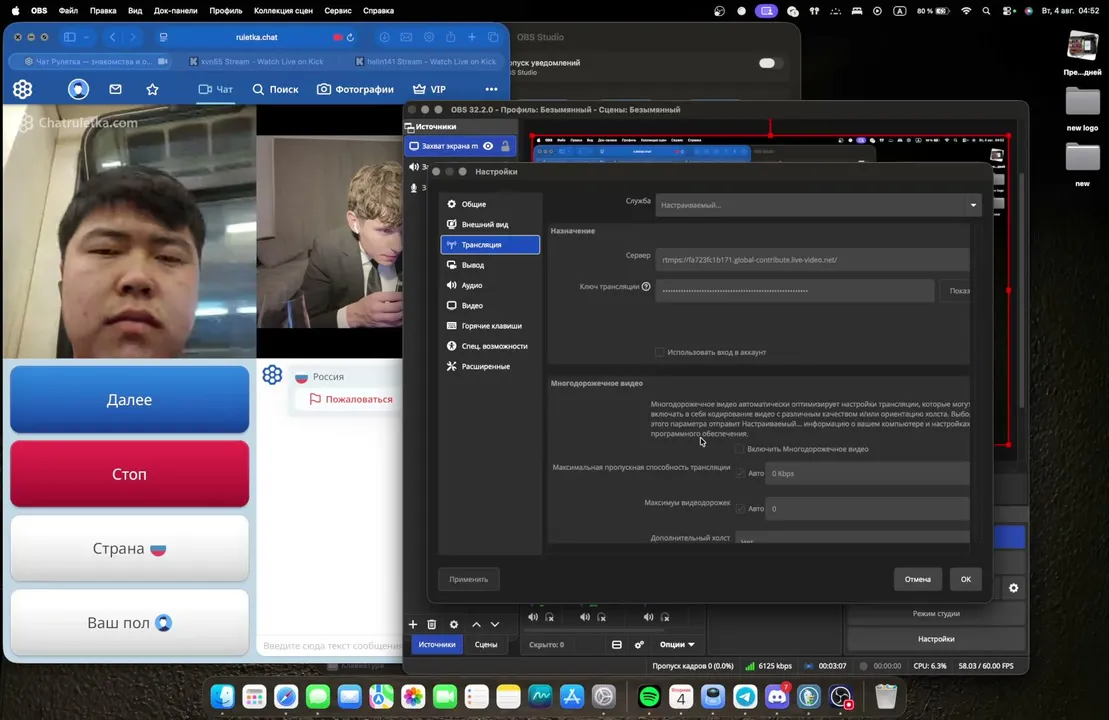Open the Search tab on chat site

click(x=275, y=89)
